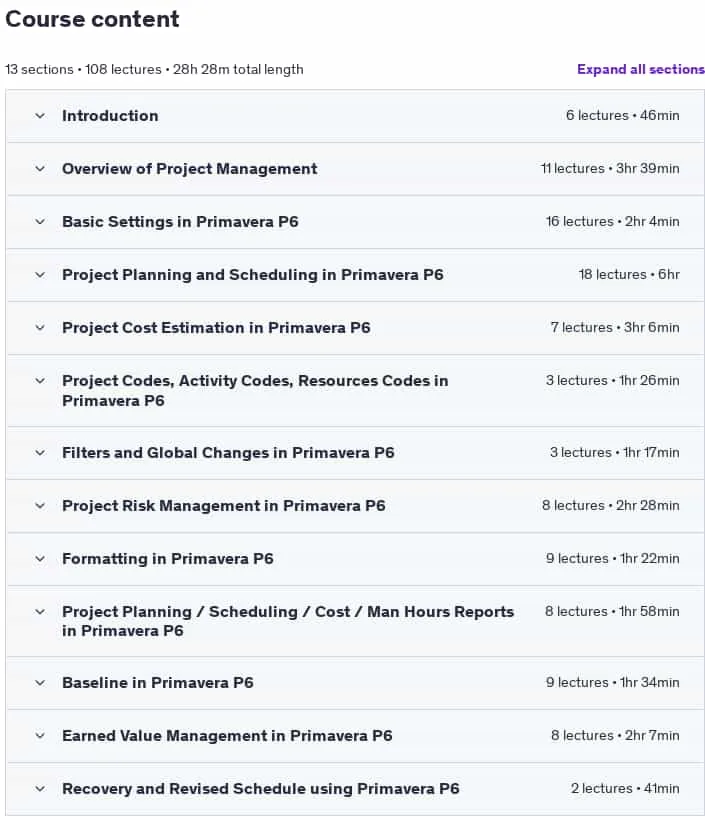Click chevron next to Project Codes, Activity Codes
Image resolution: width=705 pixels, height=816 pixels.
pos(40,381)
